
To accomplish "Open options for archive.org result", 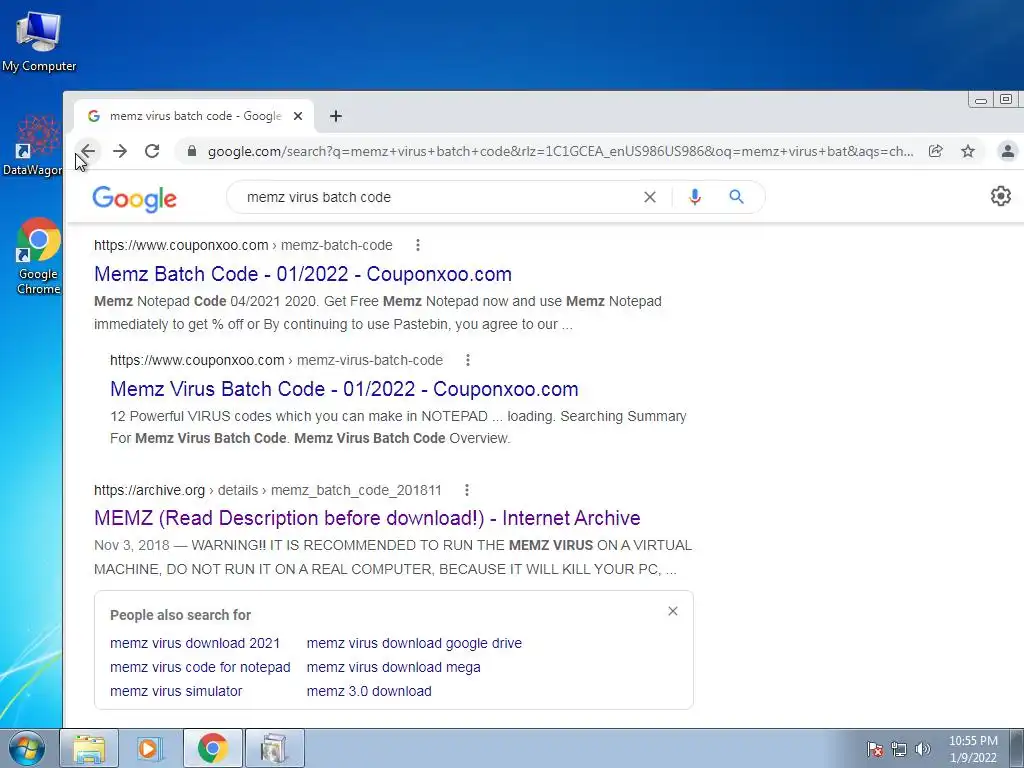I will [x=466, y=490].
